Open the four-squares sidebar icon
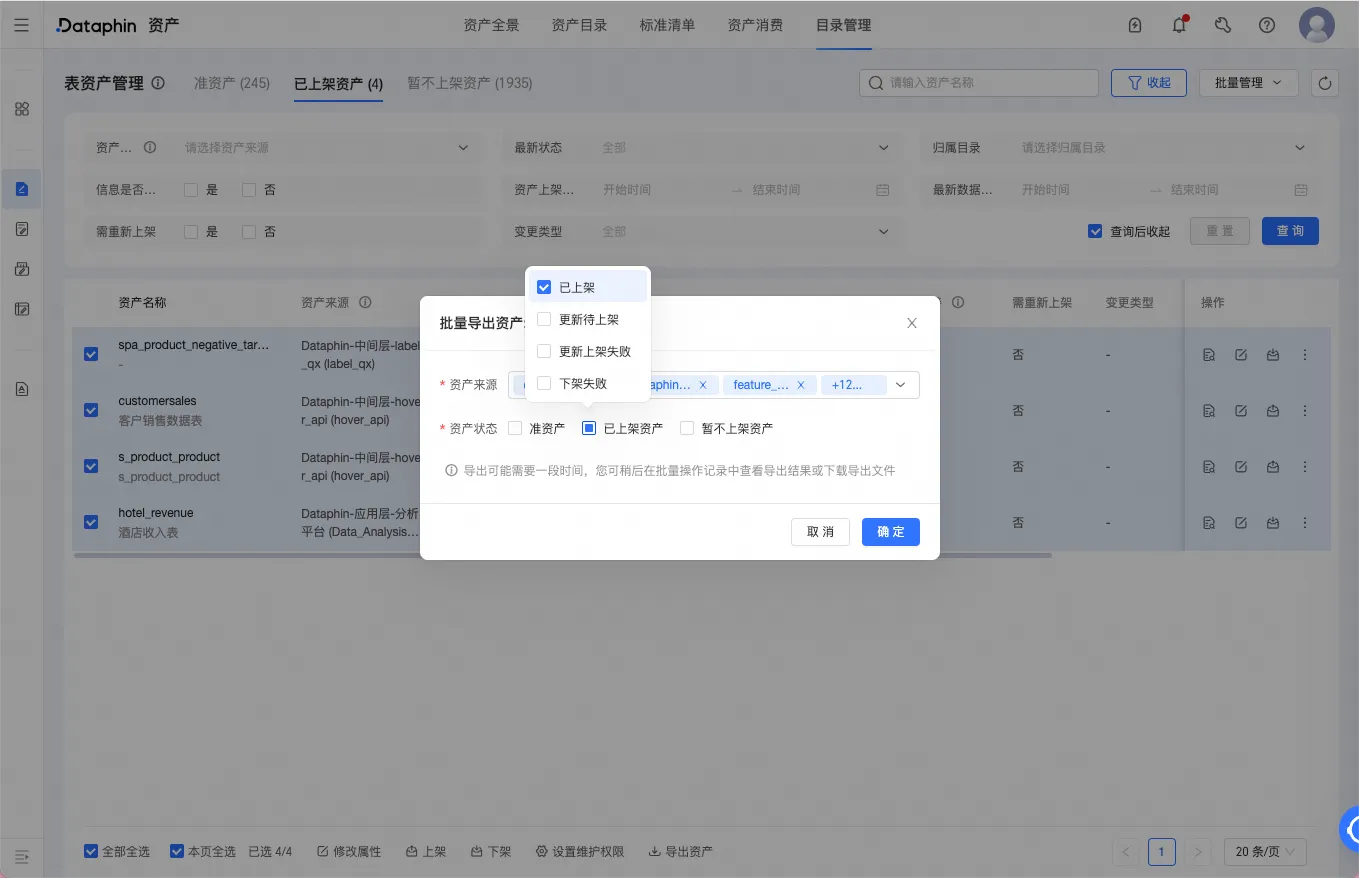1359x878 pixels. pos(22,109)
